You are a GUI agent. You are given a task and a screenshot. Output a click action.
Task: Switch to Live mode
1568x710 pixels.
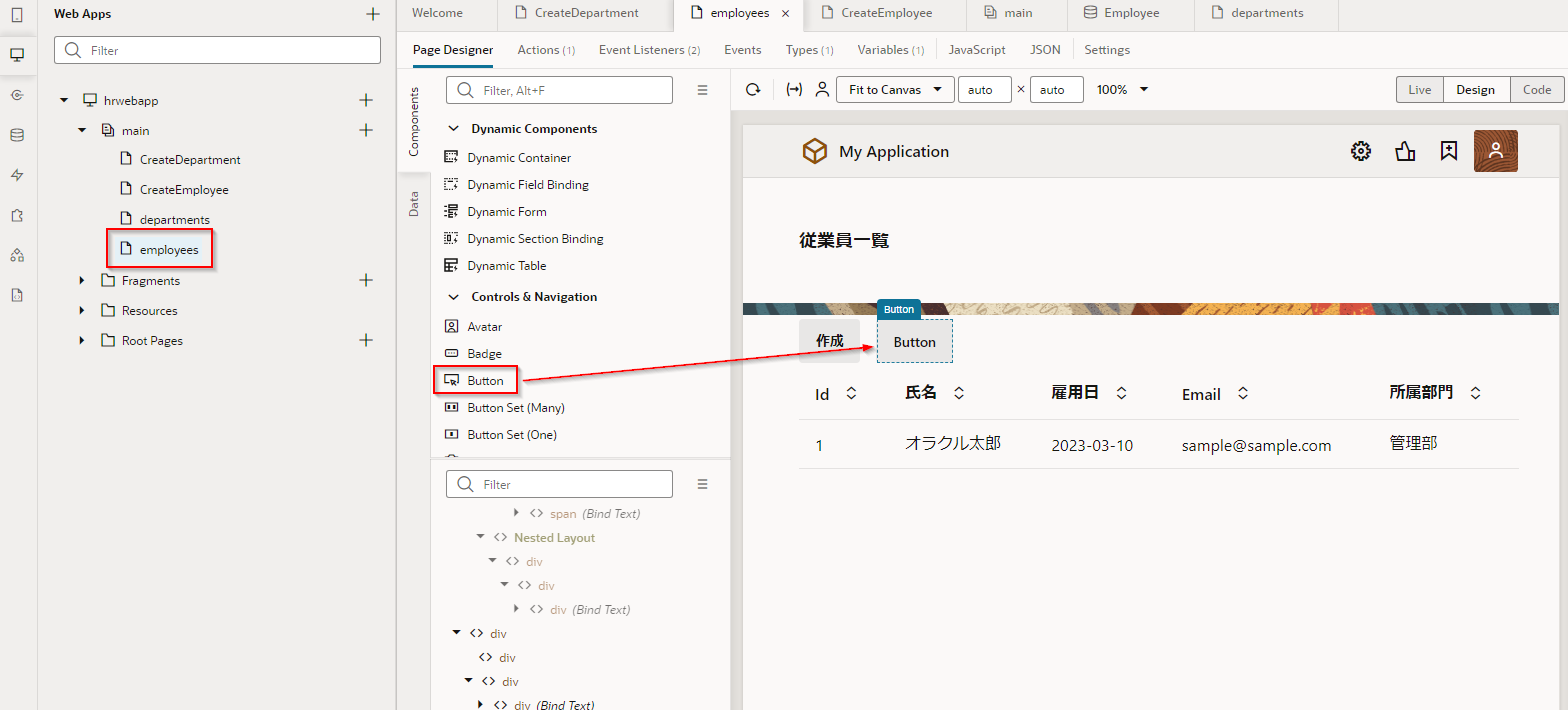pos(1419,90)
